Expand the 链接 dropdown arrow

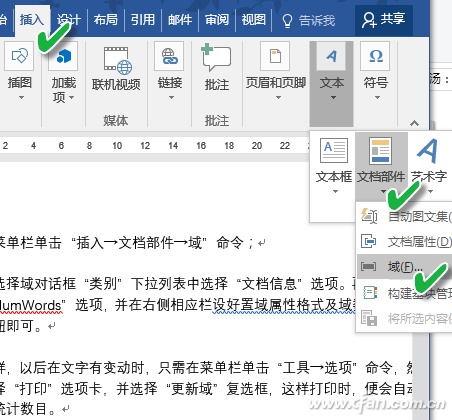coord(171,97)
